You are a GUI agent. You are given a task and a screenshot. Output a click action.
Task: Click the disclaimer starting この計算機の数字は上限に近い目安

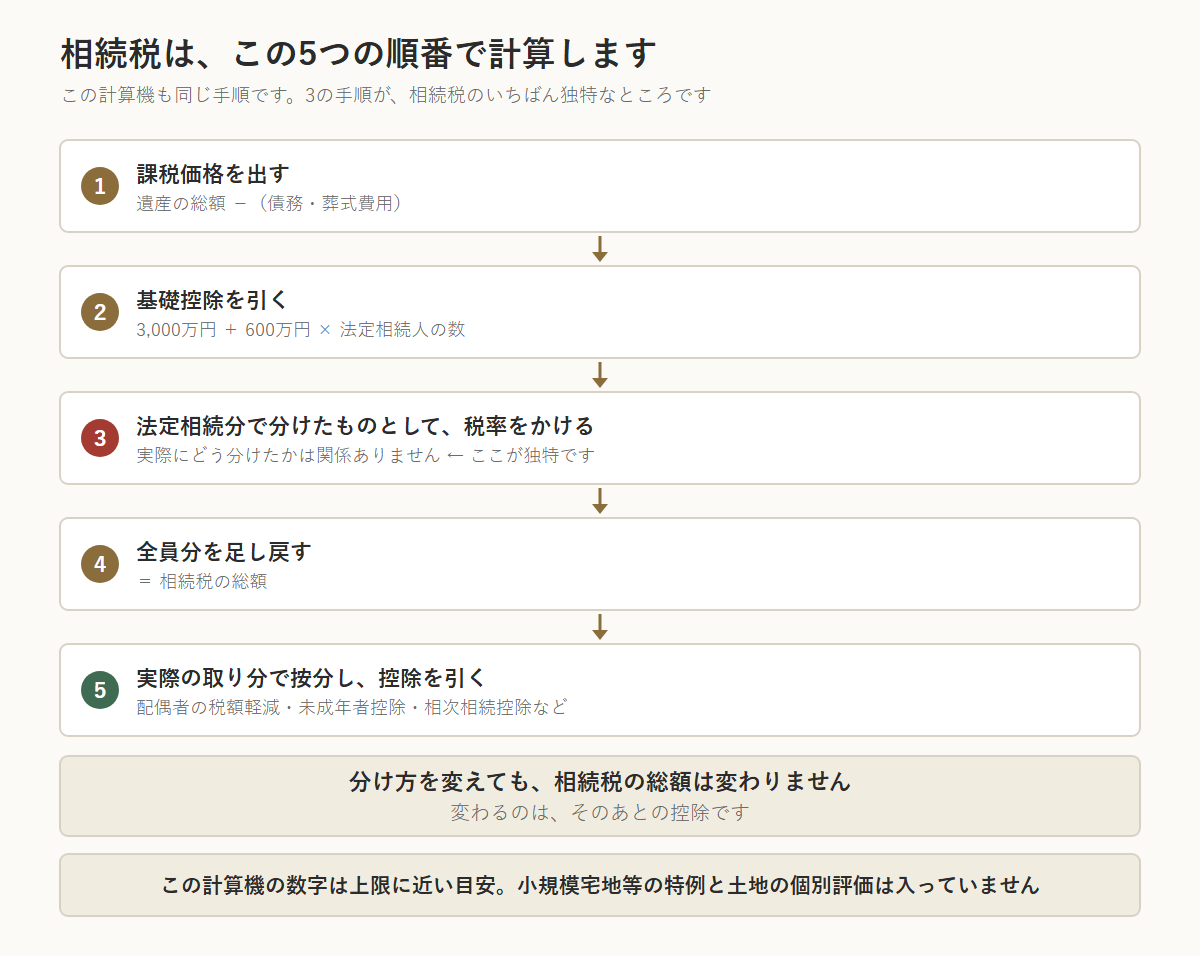point(600,886)
